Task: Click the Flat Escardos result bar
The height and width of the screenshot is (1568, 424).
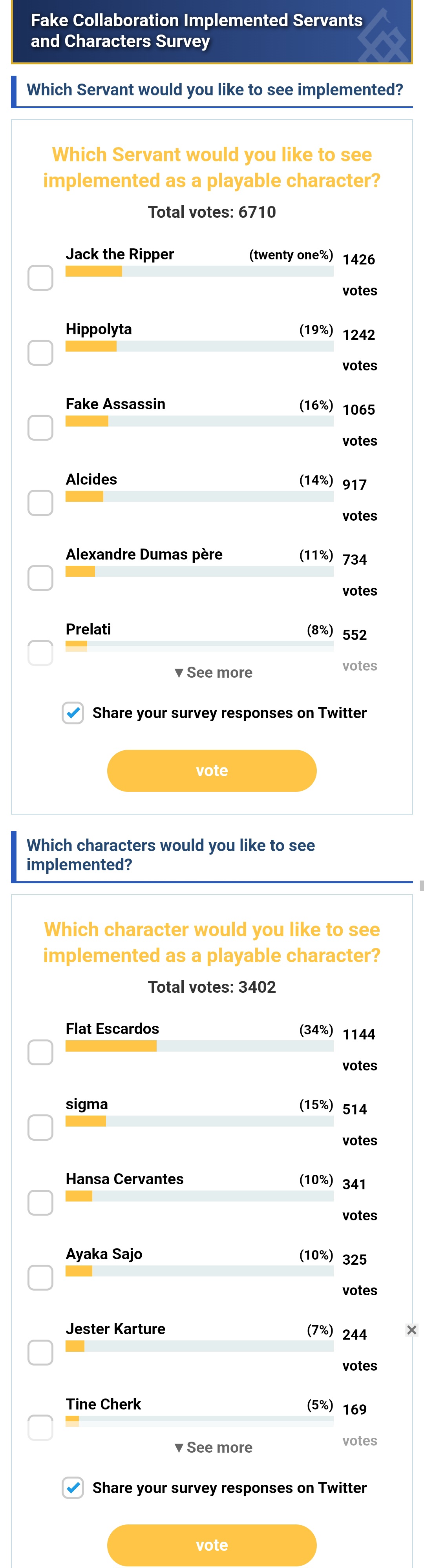Action: [x=199, y=1047]
